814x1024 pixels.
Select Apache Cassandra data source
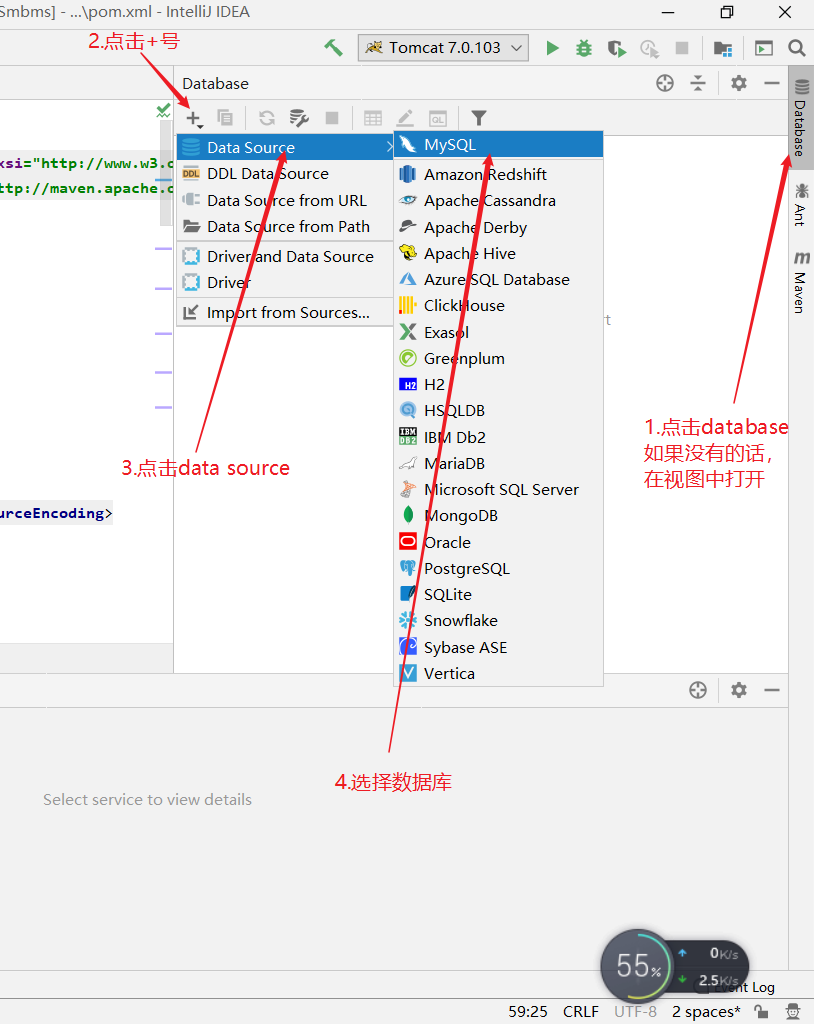(x=498, y=200)
